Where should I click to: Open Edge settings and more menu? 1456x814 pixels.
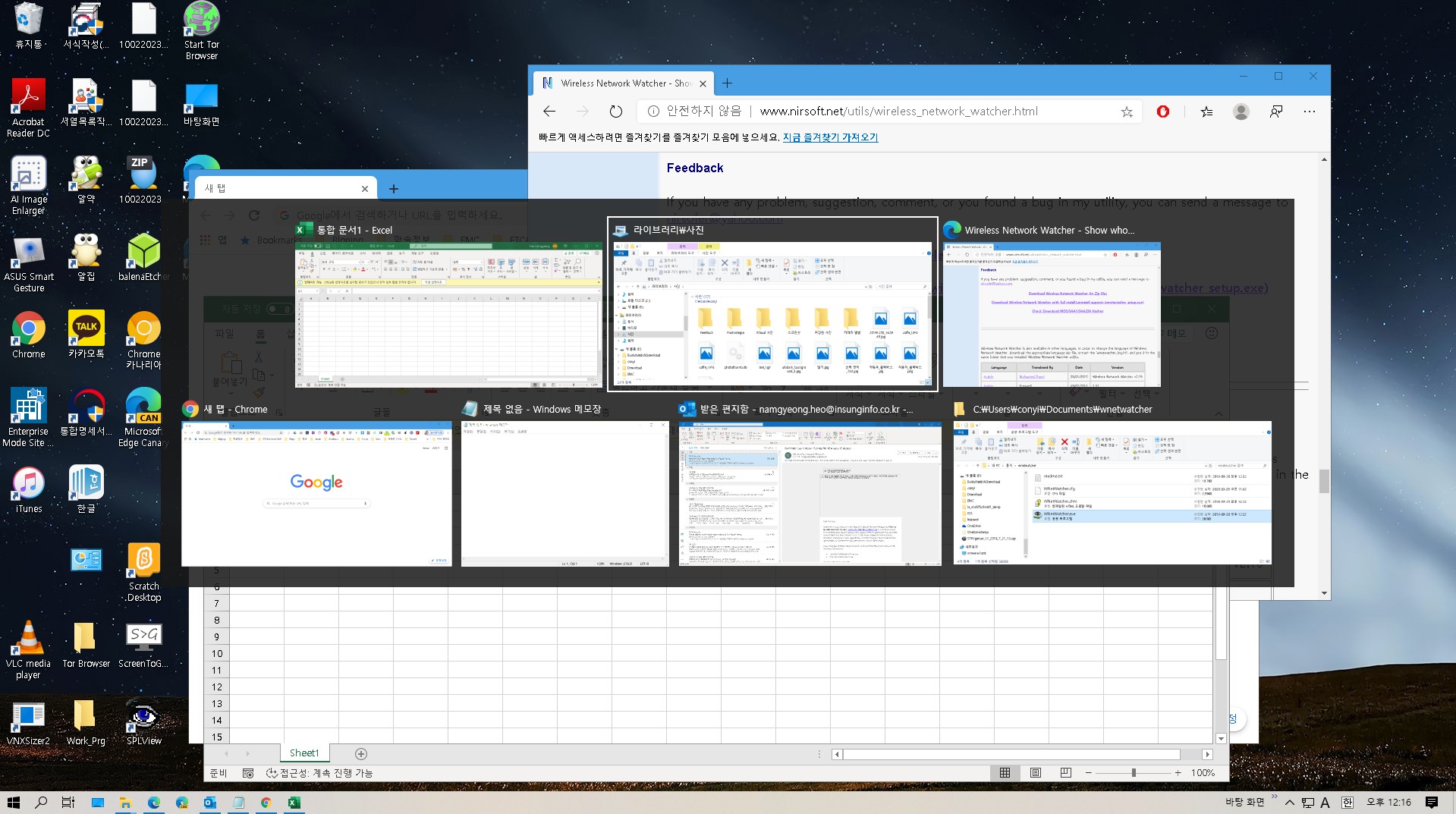[1310, 112]
